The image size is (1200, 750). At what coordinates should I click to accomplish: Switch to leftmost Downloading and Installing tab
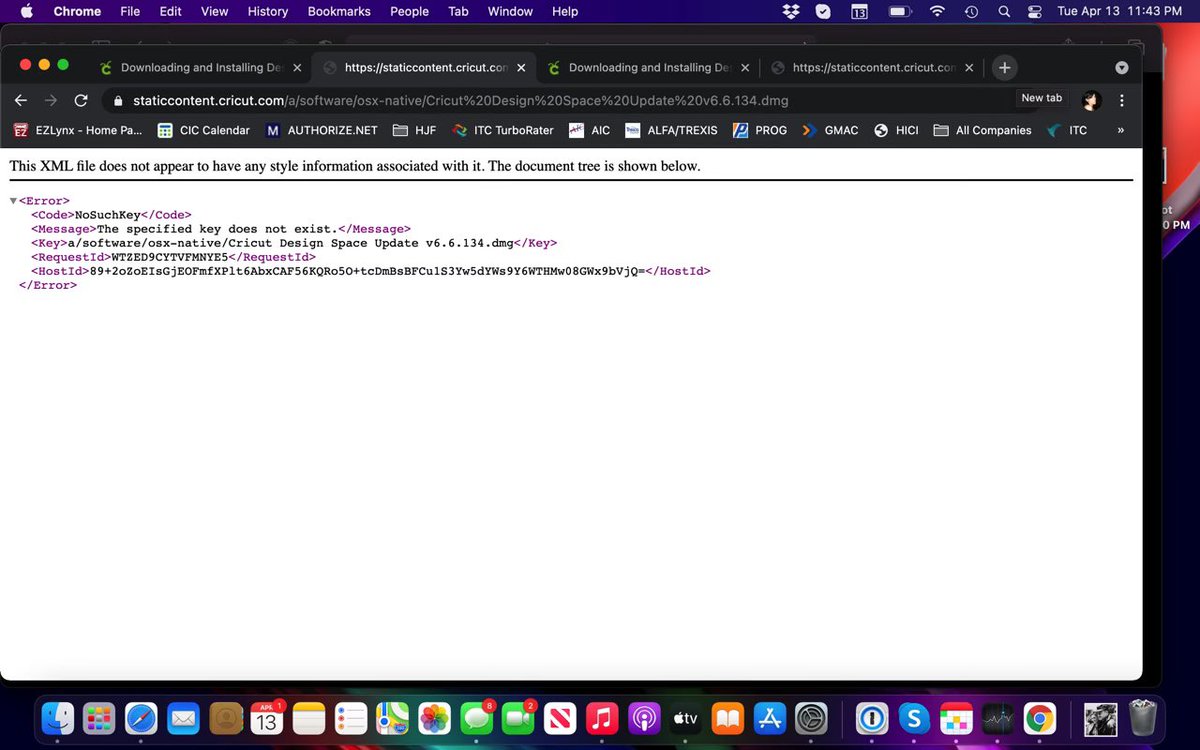click(x=200, y=68)
